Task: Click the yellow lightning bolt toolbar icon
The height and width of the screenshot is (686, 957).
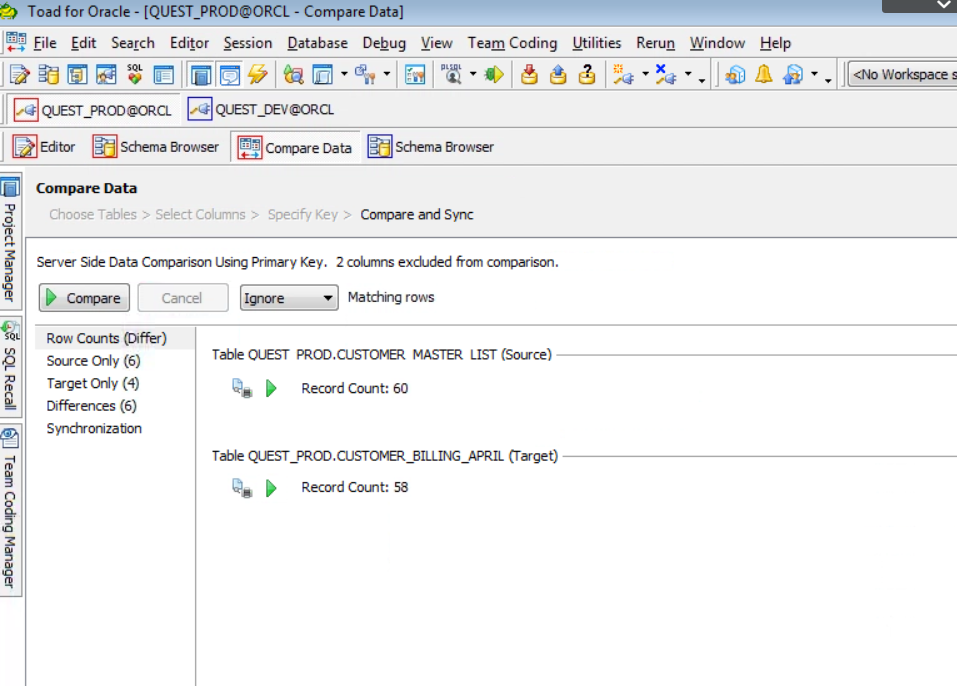Action: coord(258,74)
